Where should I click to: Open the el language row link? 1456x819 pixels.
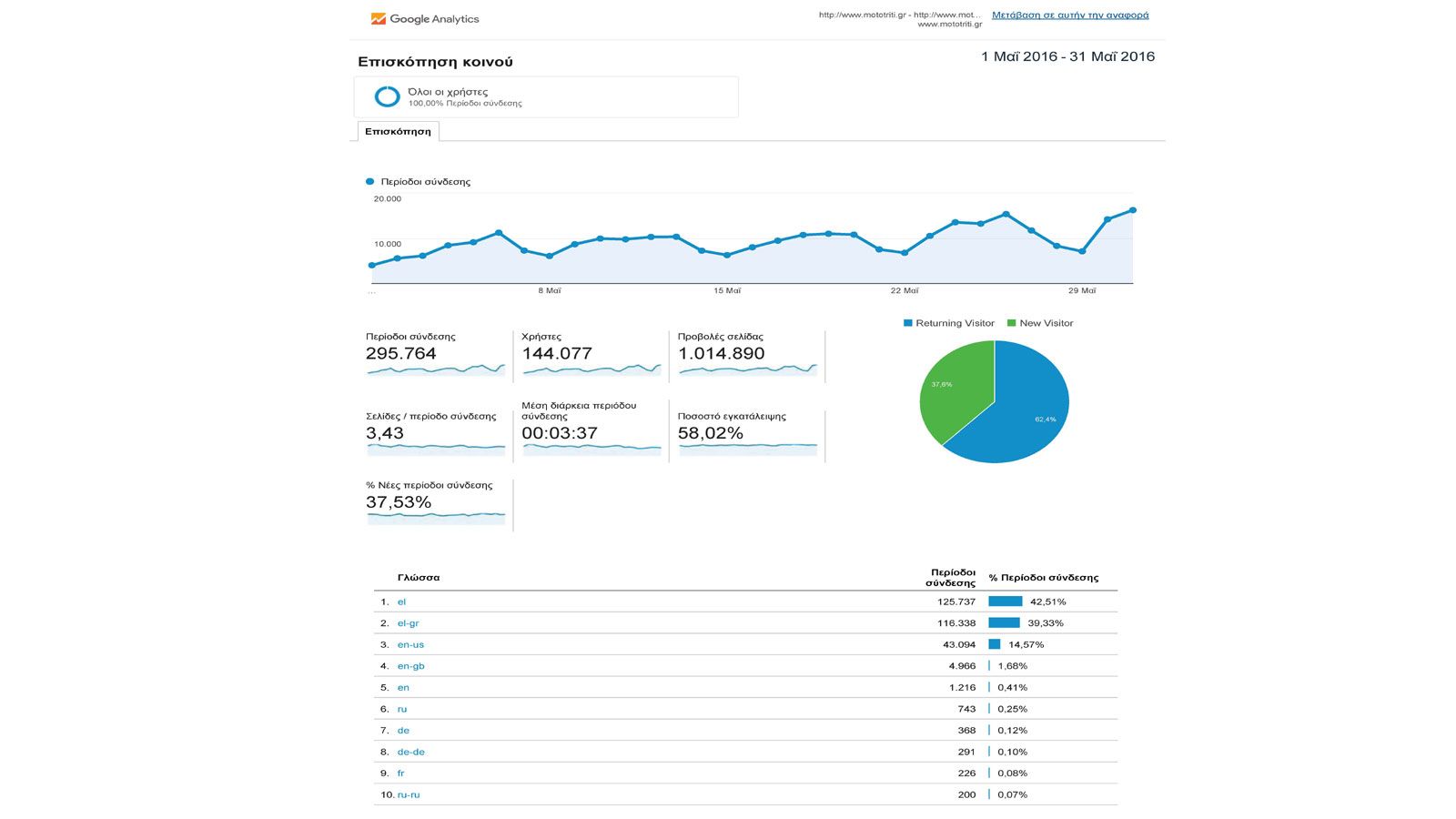(x=401, y=602)
